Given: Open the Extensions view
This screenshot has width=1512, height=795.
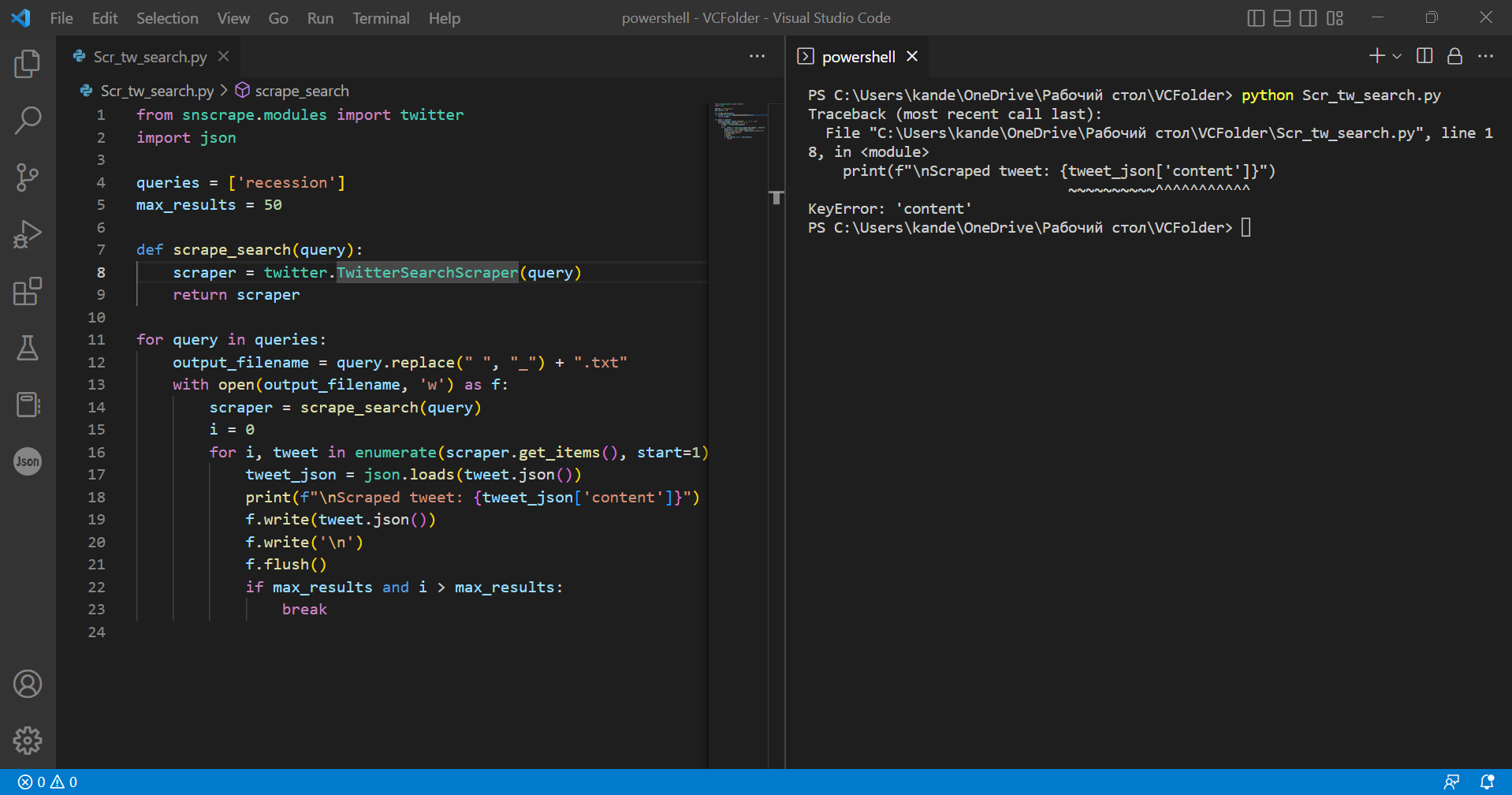Looking at the screenshot, I should (28, 291).
